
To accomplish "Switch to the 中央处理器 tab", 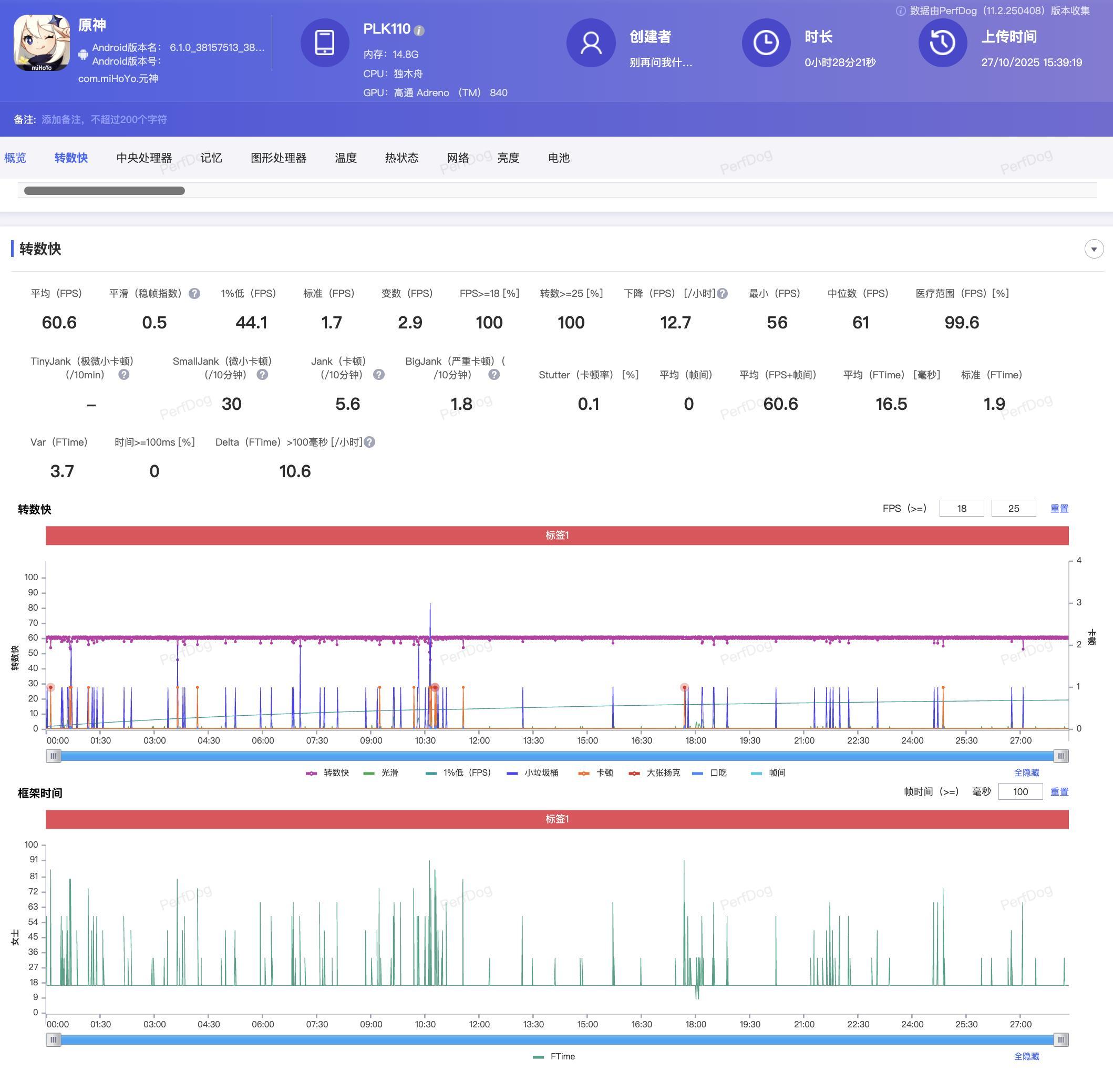I will click(144, 158).
